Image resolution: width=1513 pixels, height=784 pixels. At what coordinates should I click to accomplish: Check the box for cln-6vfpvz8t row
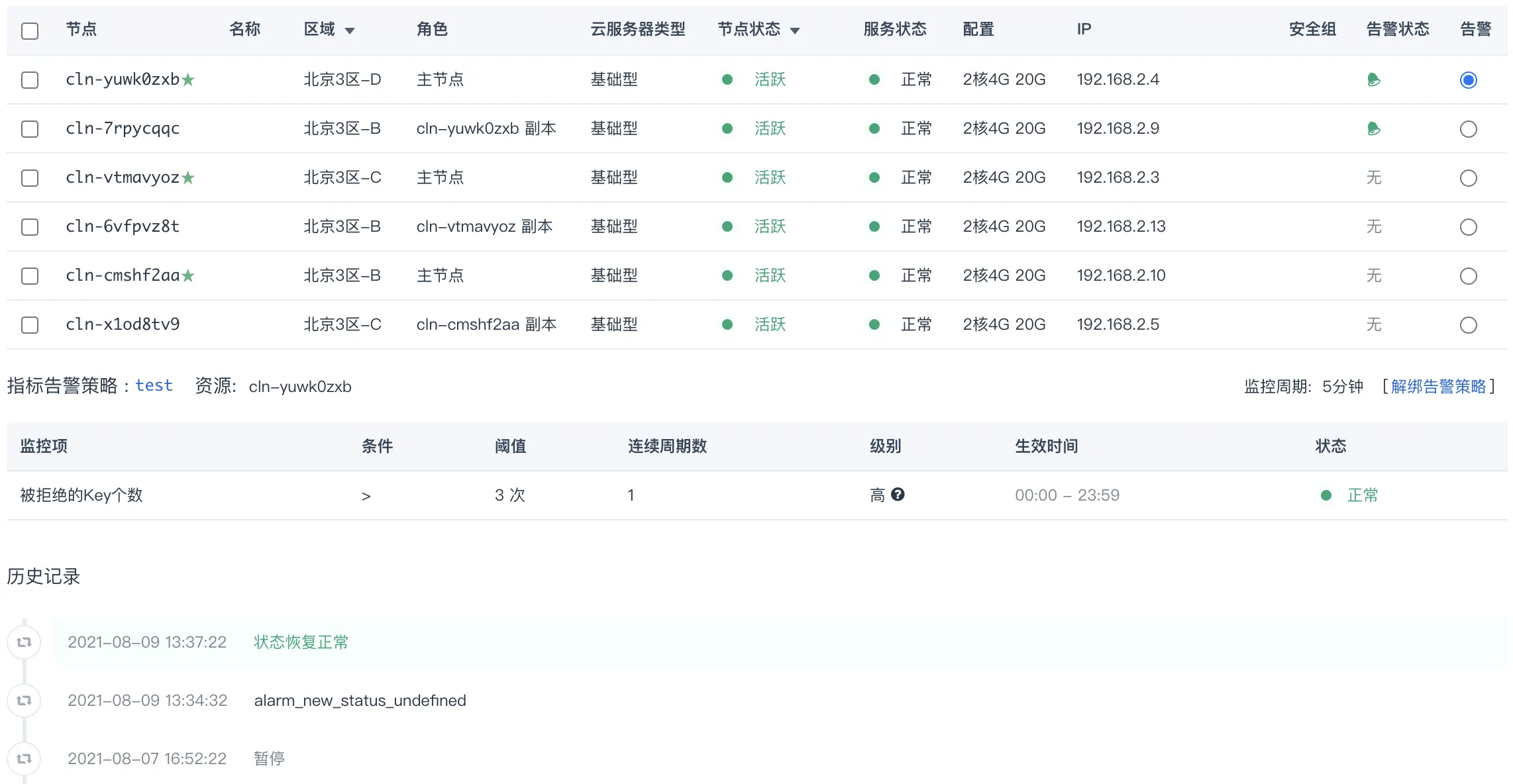(30, 227)
